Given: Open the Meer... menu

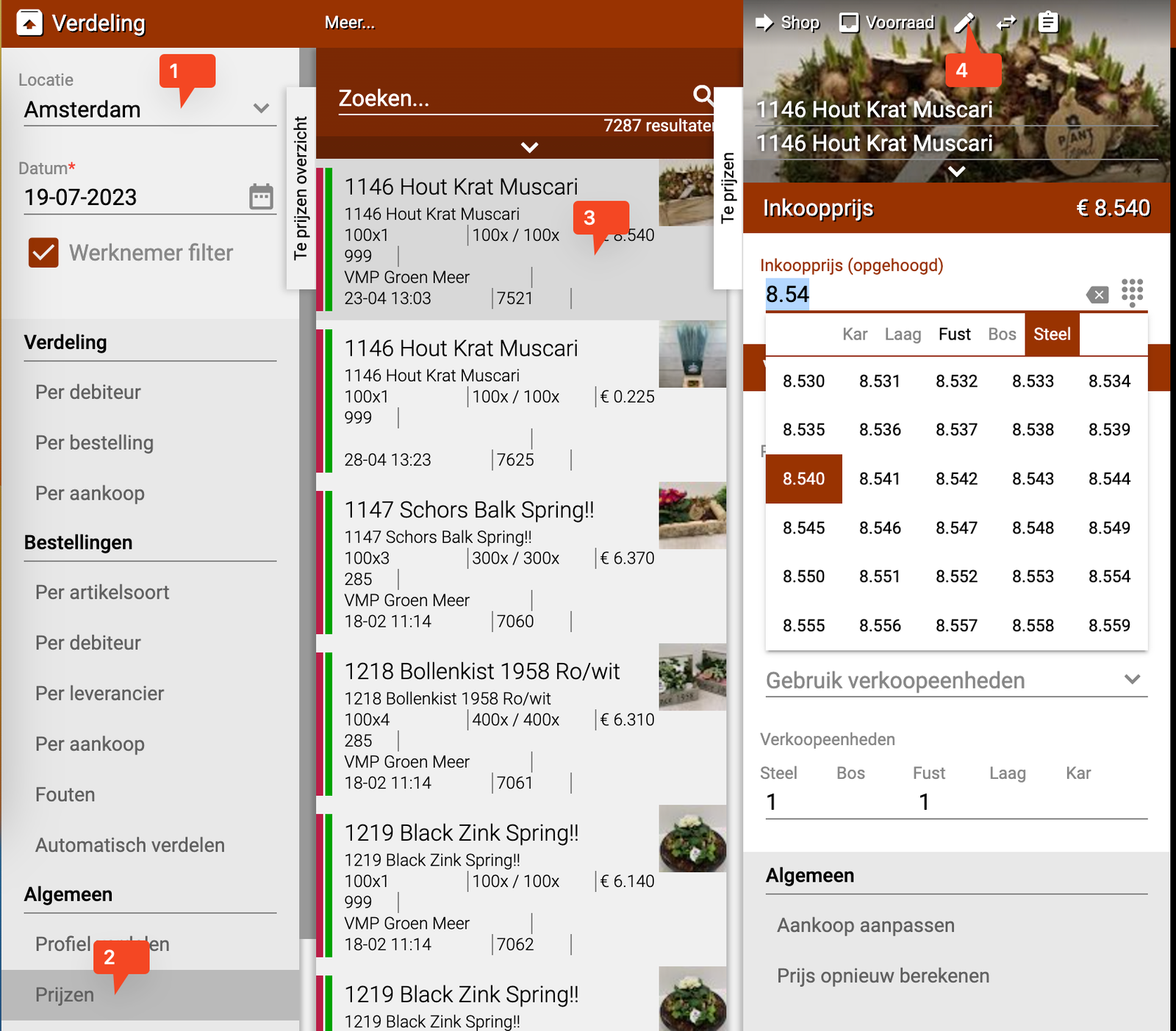Looking at the screenshot, I should point(350,23).
